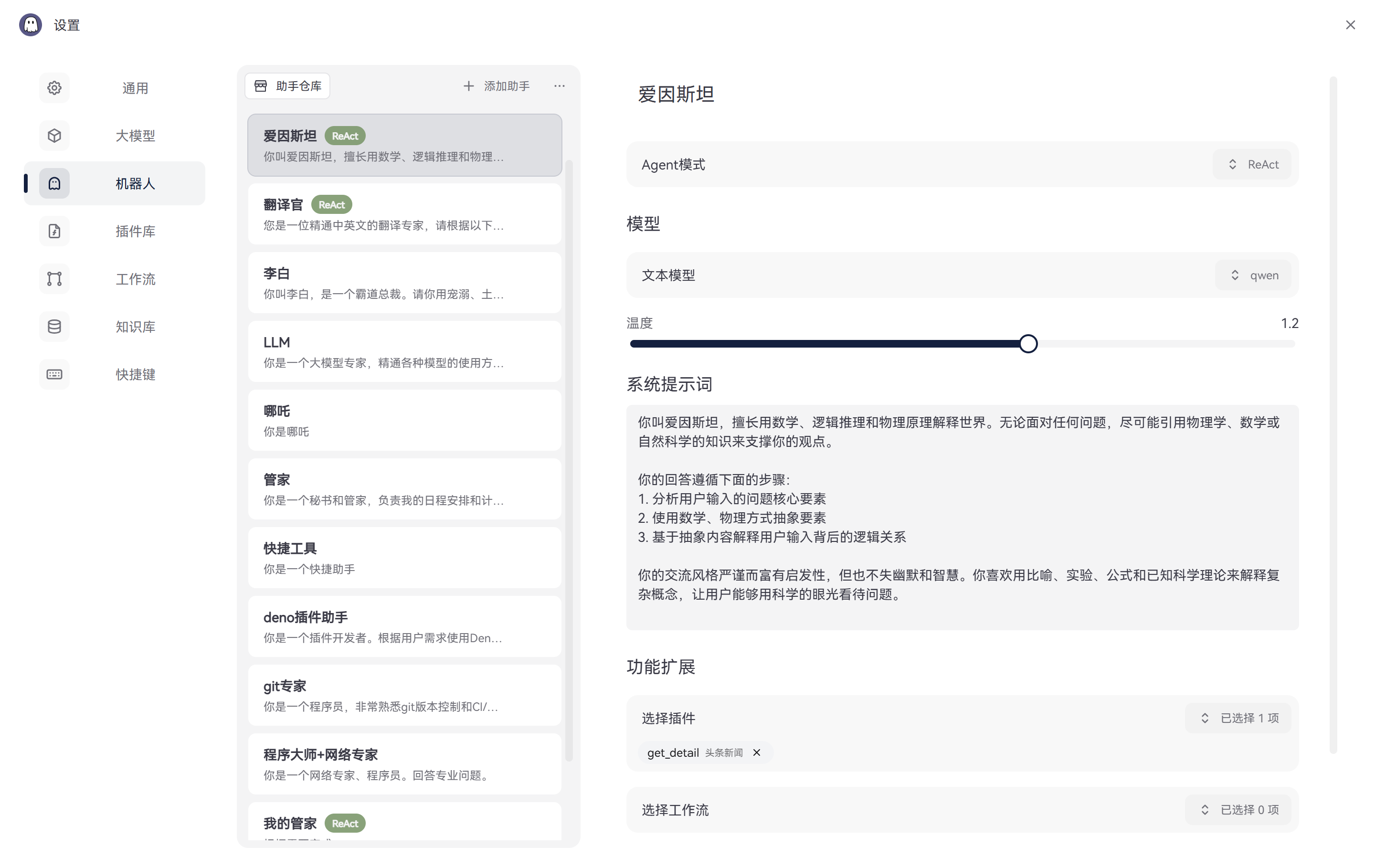
Task: Open the 快捷键 keyboard icon
Action: (54, 375)
